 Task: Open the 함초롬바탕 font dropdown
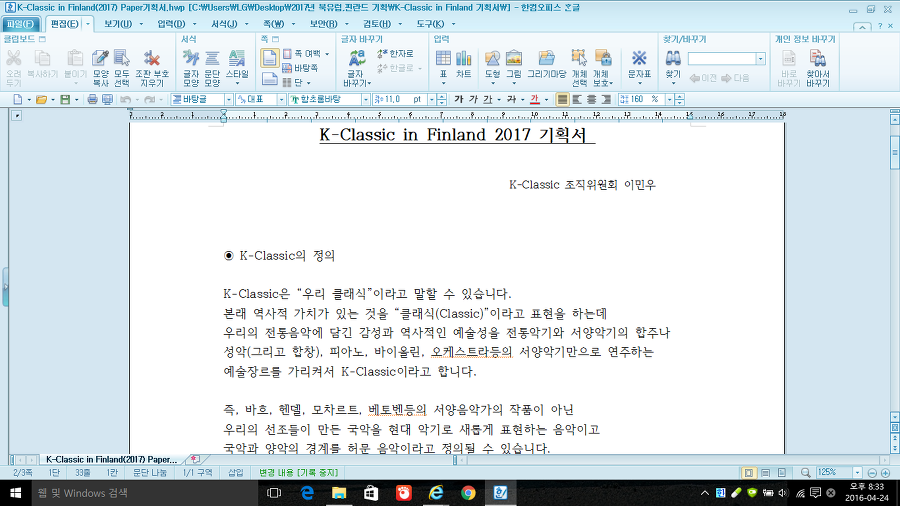pos(365,99)
